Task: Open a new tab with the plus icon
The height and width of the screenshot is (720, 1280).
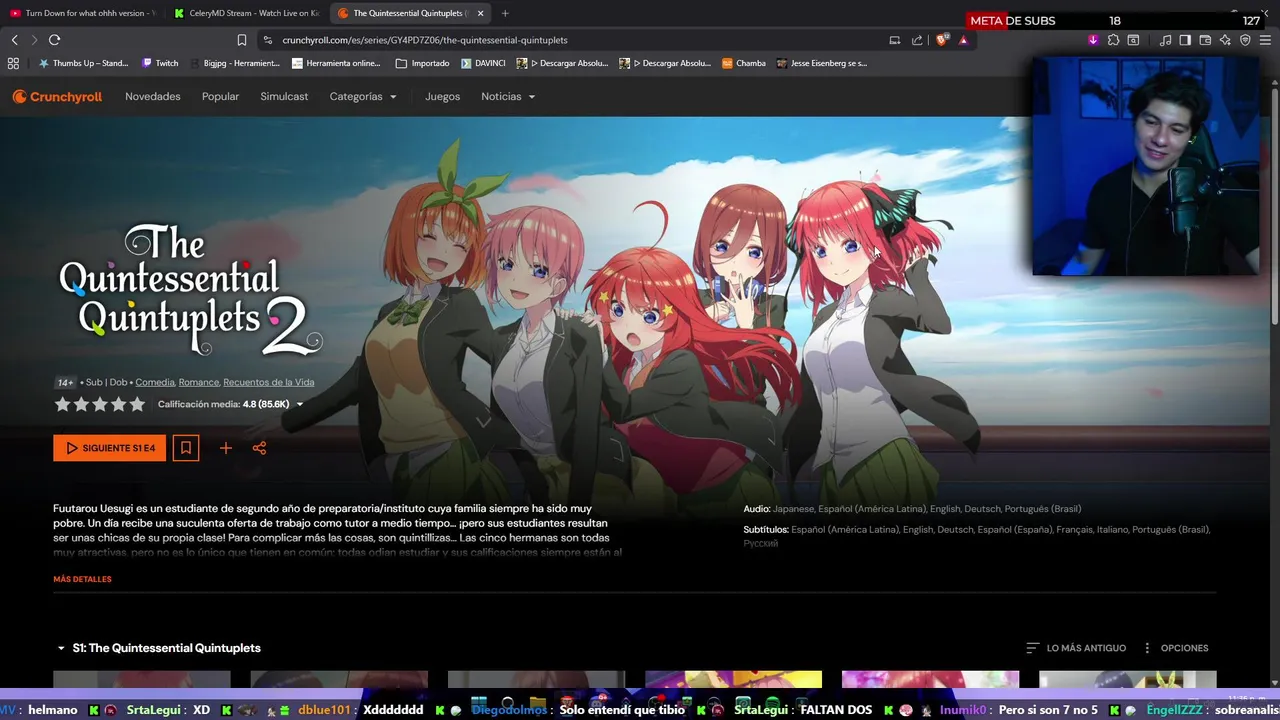Action: (x=505, y=13)
